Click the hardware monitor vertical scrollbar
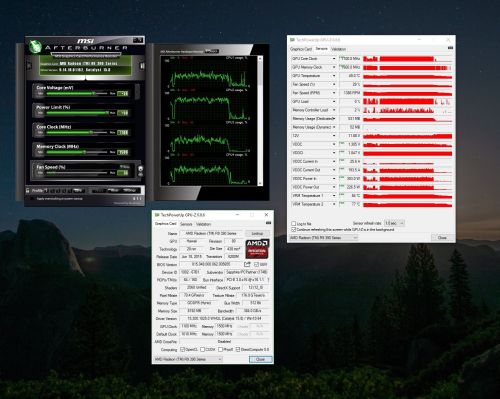This screenshot has height=399, width=500. 260,121
